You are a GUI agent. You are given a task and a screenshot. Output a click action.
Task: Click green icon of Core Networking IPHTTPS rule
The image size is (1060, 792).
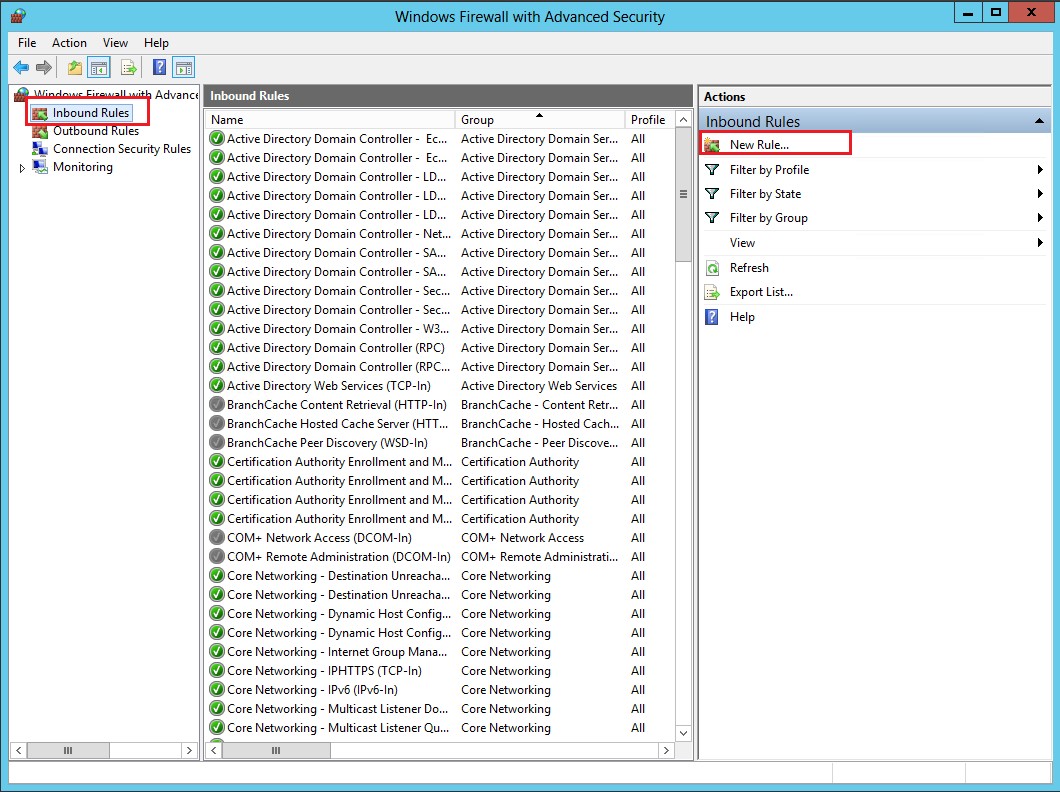point(217,670)
